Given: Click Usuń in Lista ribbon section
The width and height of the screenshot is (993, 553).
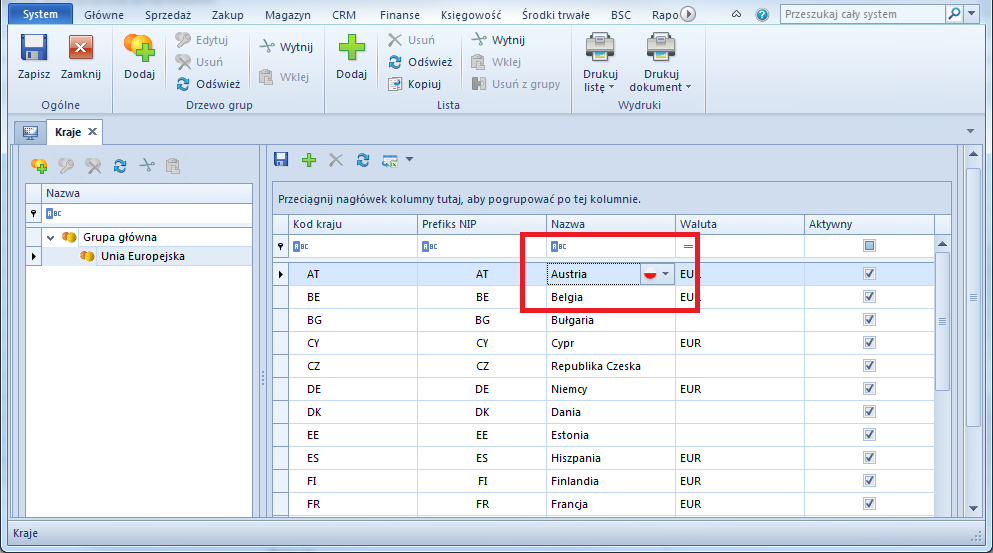Looking at the screenshot, I should click(x=412, y=40).
